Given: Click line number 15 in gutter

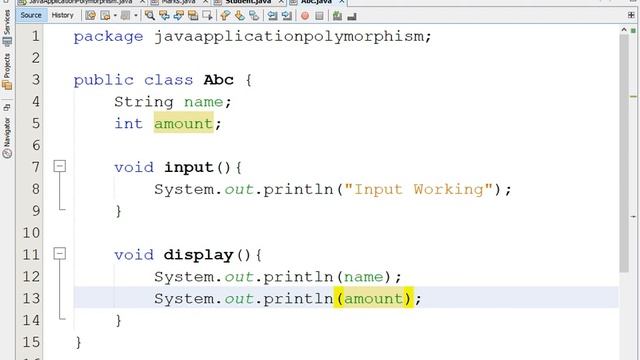Looking at the screenshot, I should pos(31,342).
